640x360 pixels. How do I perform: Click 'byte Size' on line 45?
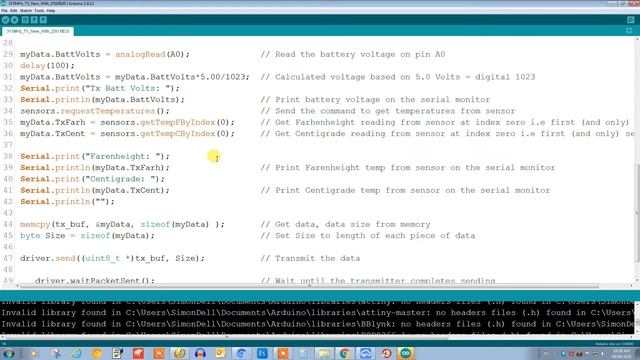pos(42,236)
